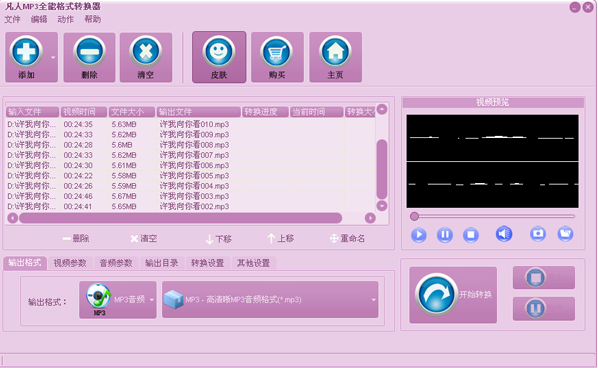Click the 转换进度 column header
The image size is (598, 368).
pyautogui.click(x=265, y=112)
